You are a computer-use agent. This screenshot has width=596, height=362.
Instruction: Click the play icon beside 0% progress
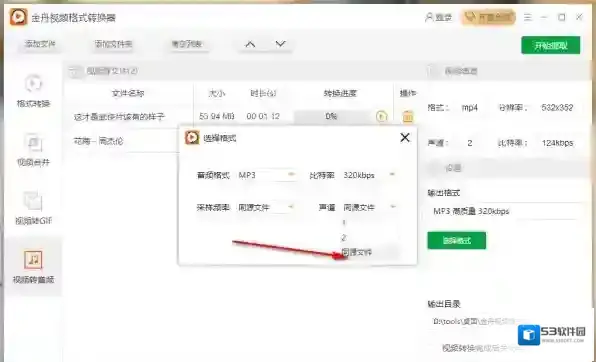381,116
